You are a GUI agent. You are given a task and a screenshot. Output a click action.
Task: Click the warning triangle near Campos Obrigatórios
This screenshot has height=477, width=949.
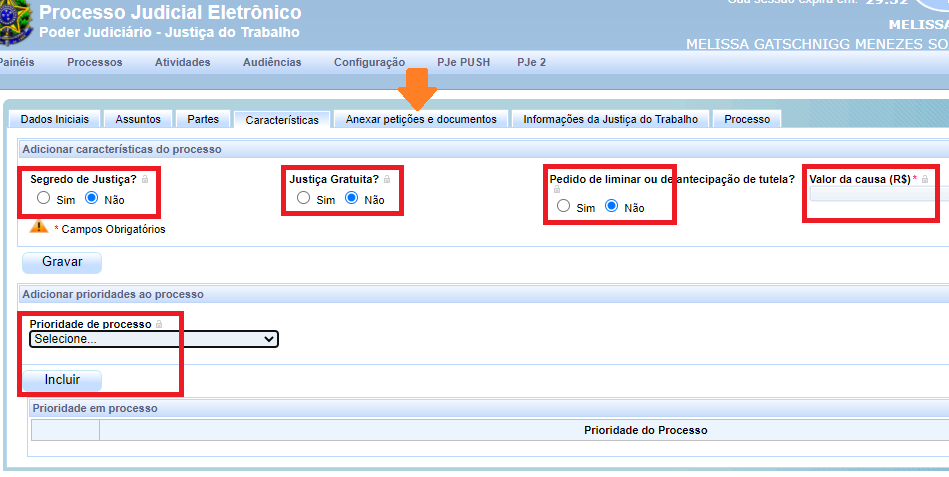click(39, 227)
